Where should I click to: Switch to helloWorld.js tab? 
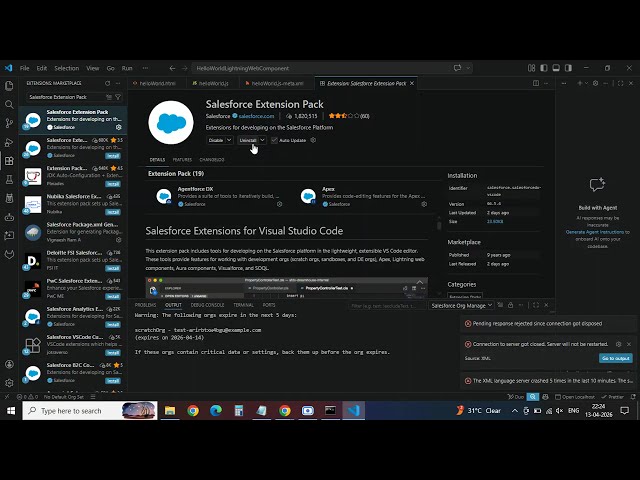pos(213,83)
